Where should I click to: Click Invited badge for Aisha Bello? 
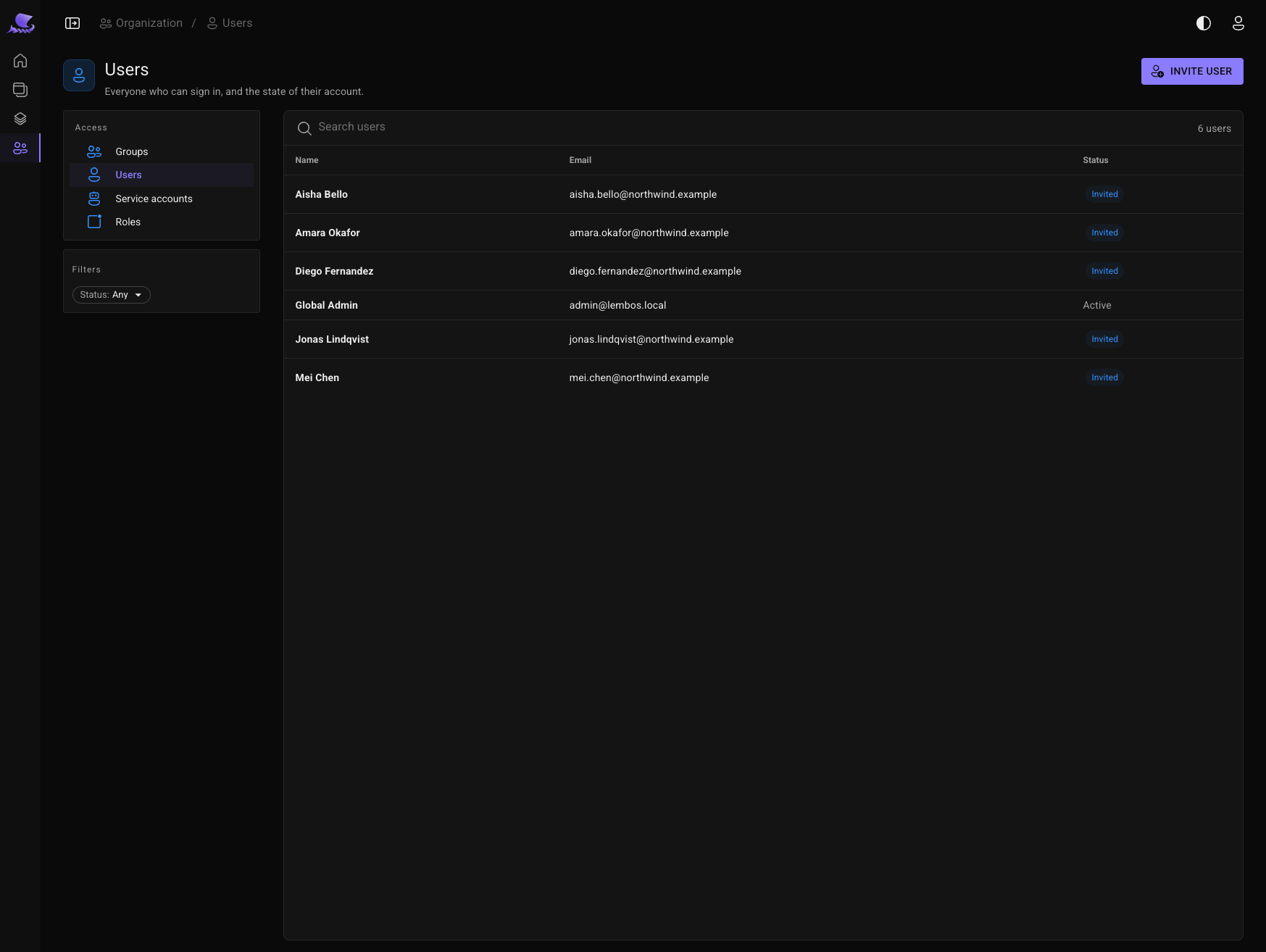[1104, 194]
